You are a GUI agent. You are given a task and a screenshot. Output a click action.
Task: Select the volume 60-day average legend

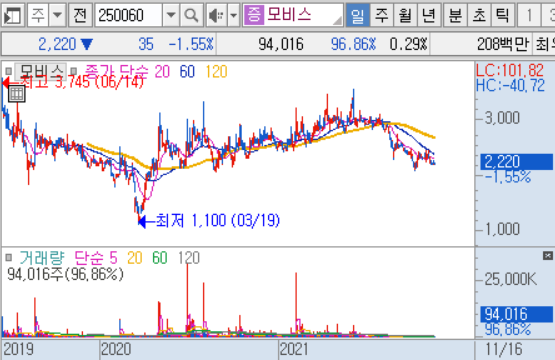160,258
